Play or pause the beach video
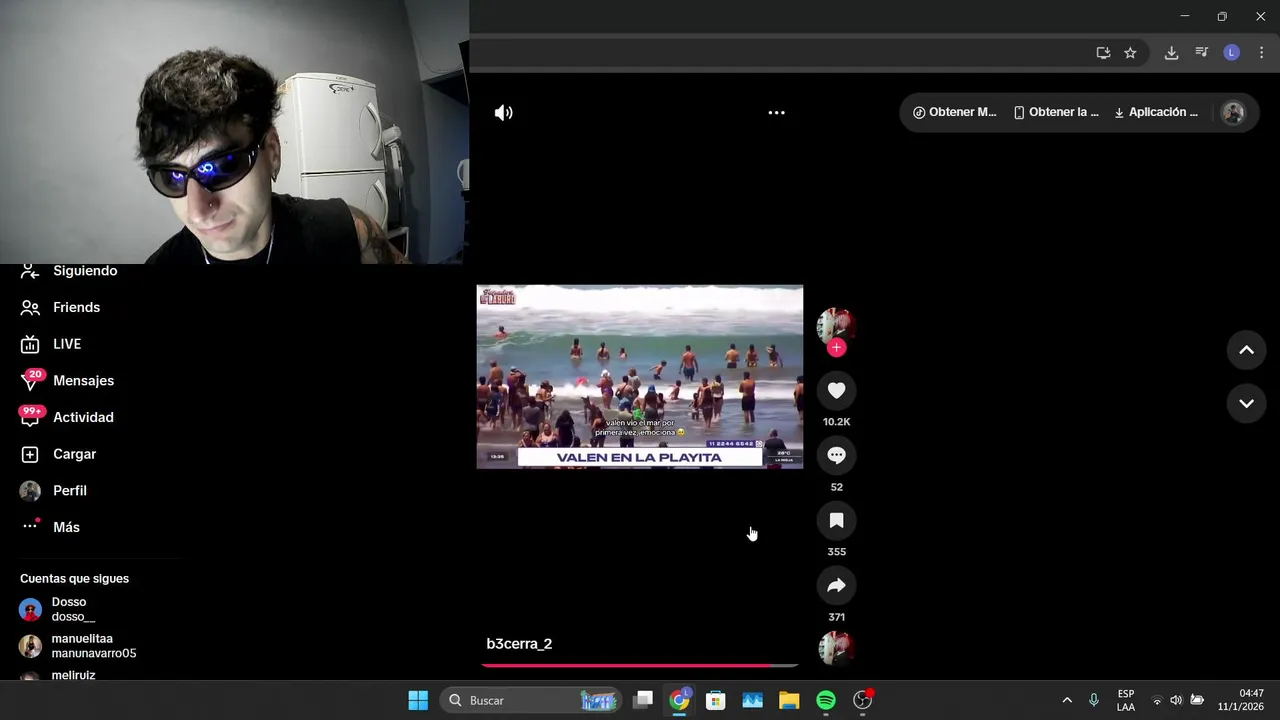Image resolution: width=1280 pixels, height=720 pixels. (640, 377)
